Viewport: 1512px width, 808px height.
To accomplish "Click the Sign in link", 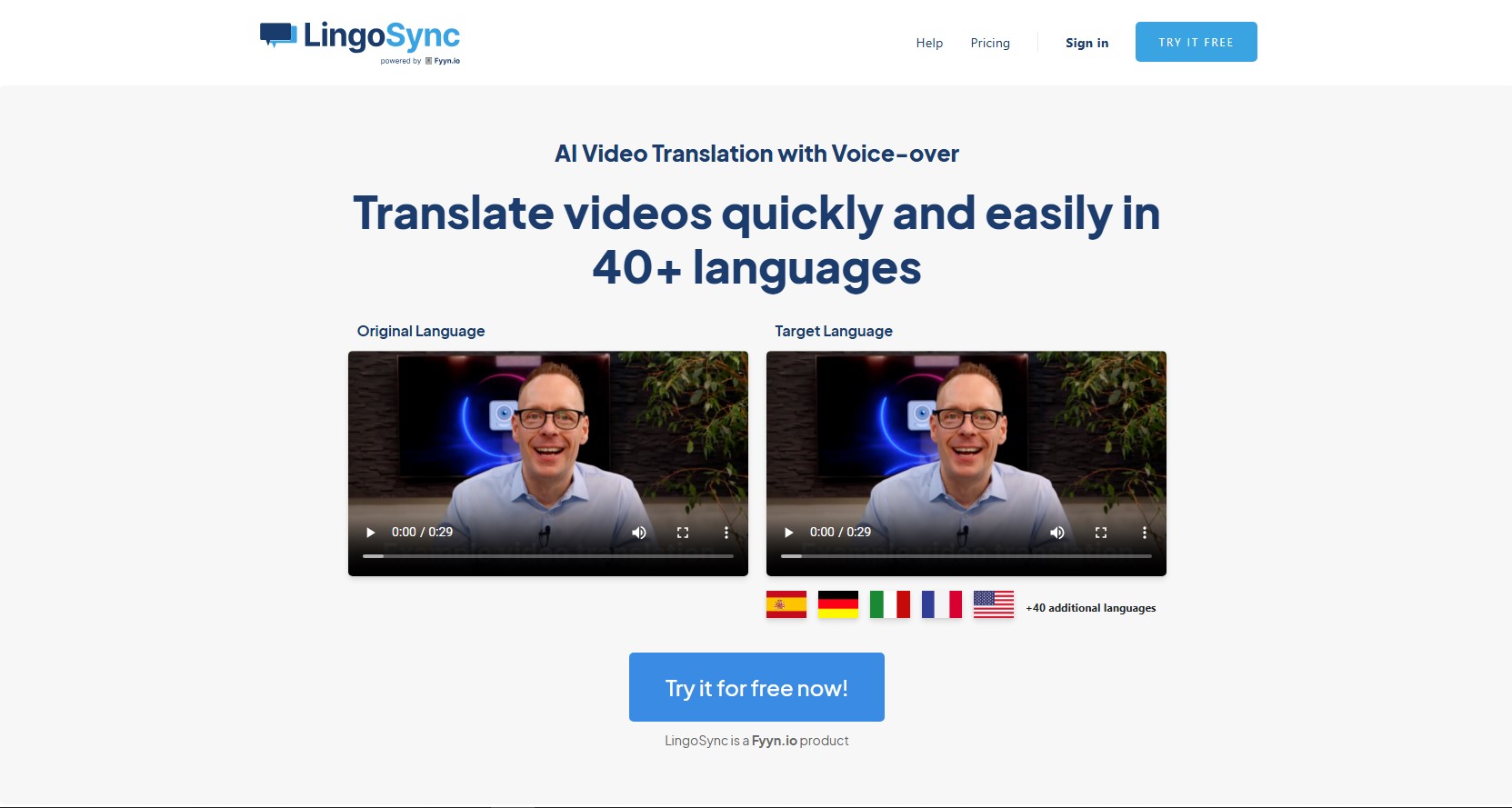I will pos(1086,43).
